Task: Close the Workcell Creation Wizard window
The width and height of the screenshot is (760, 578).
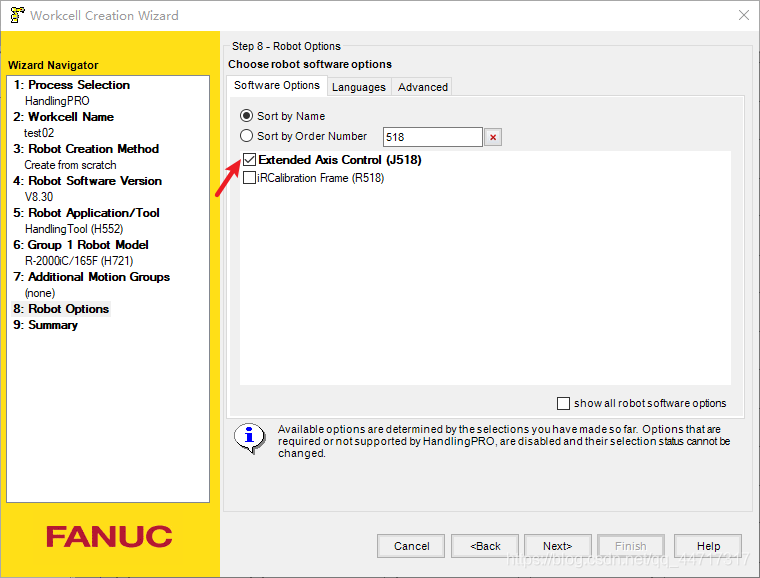Action: tap(744, 15)
